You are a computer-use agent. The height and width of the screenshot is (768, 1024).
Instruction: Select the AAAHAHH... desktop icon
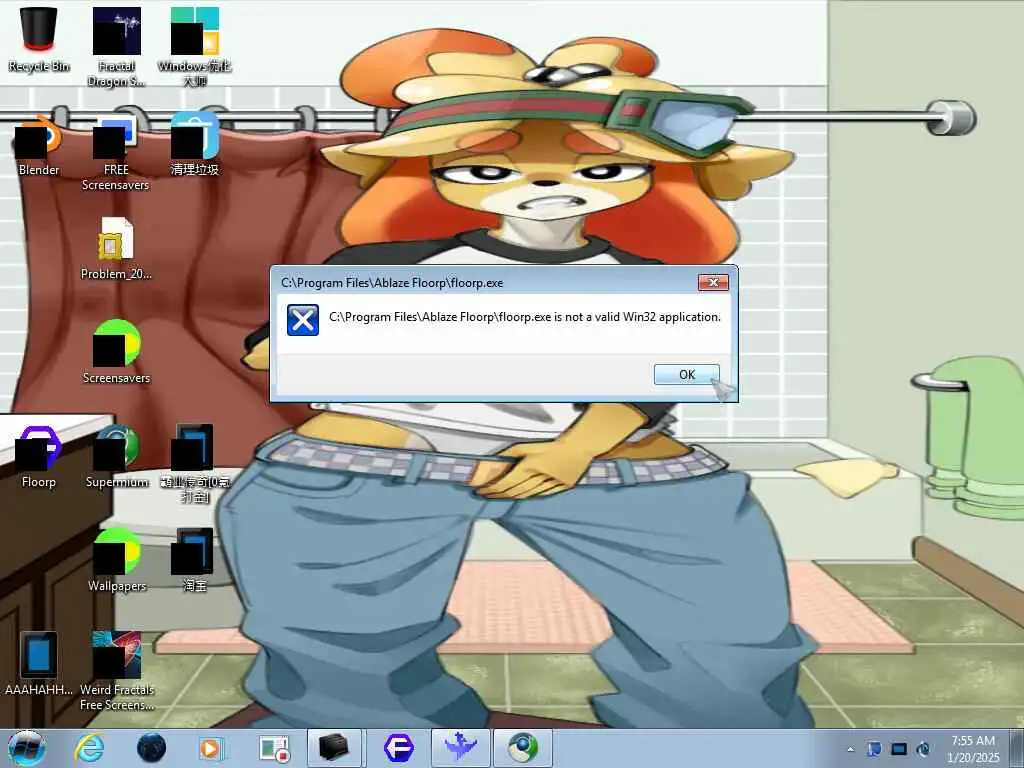(39, 664)
